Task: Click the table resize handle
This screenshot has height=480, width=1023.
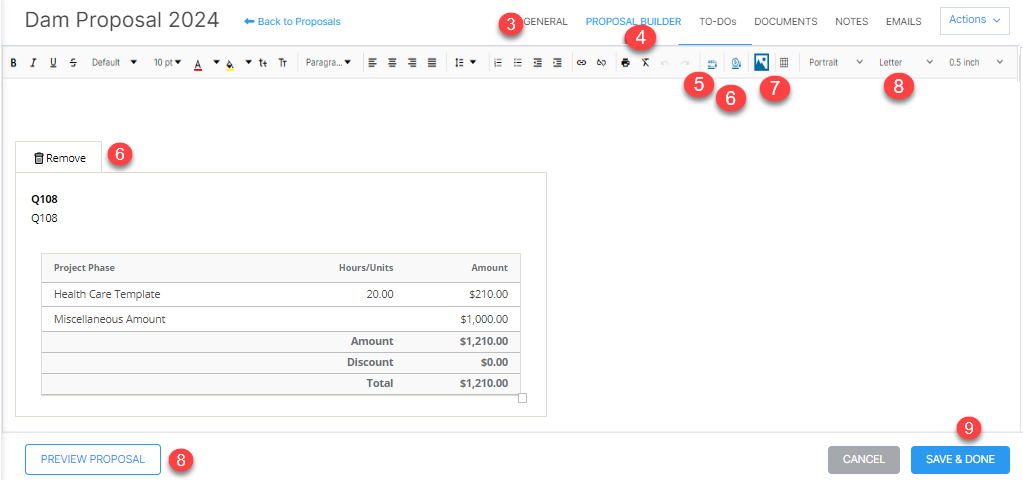Action: 522,398
